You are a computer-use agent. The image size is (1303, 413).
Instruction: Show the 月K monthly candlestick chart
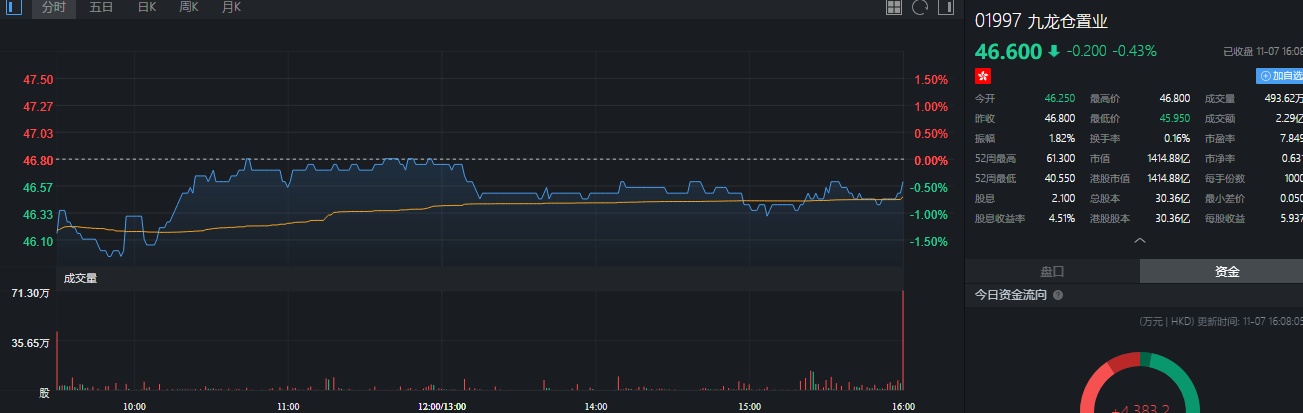pyautogui.click(x=231, y=8)
